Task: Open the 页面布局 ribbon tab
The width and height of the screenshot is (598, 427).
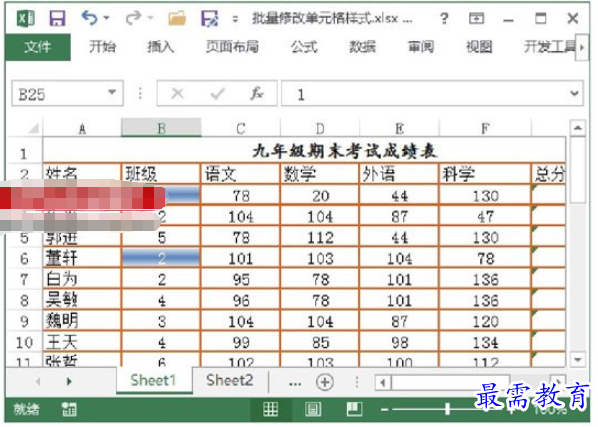Action: point(232,47)
